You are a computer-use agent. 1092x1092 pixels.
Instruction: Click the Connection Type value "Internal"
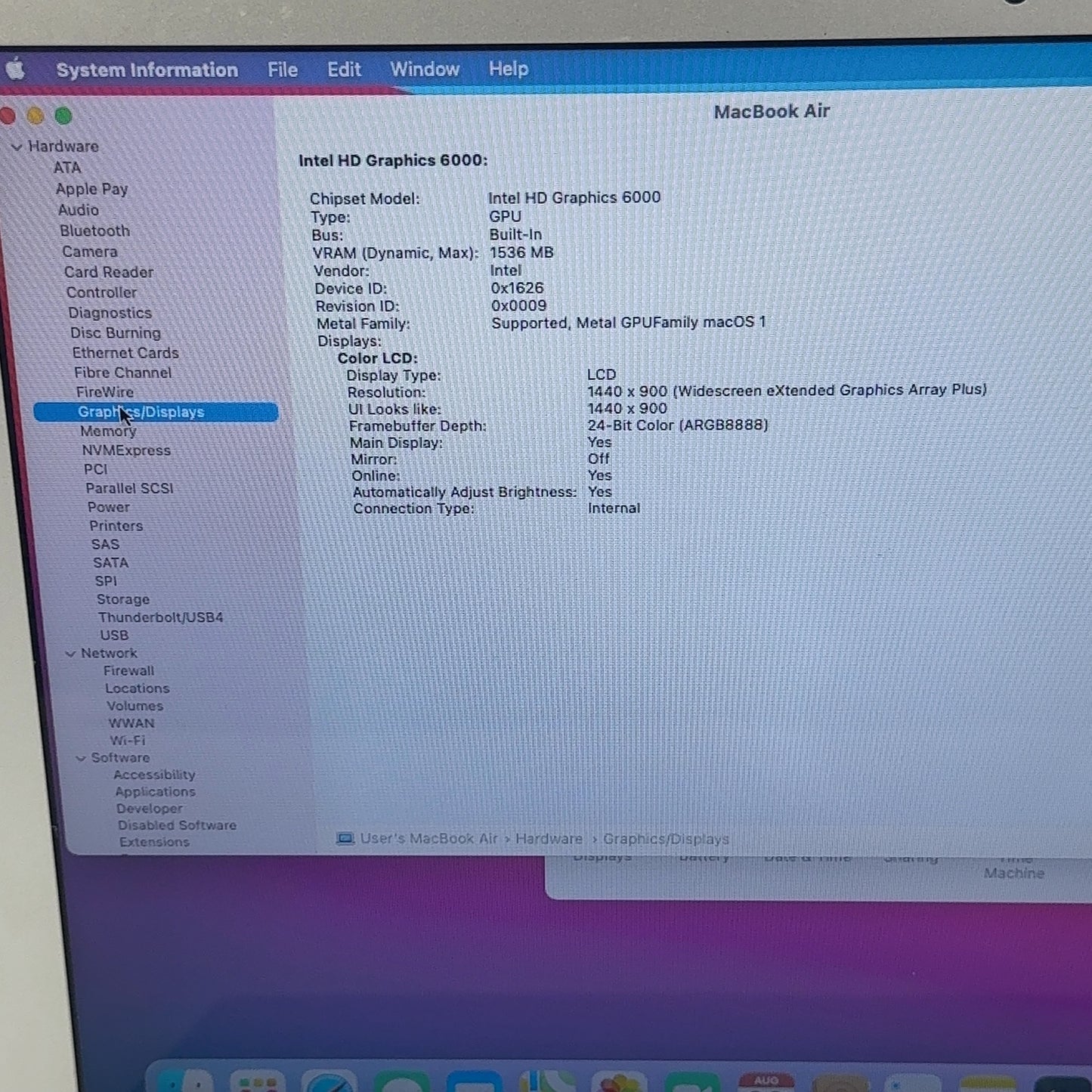[614, 509]
